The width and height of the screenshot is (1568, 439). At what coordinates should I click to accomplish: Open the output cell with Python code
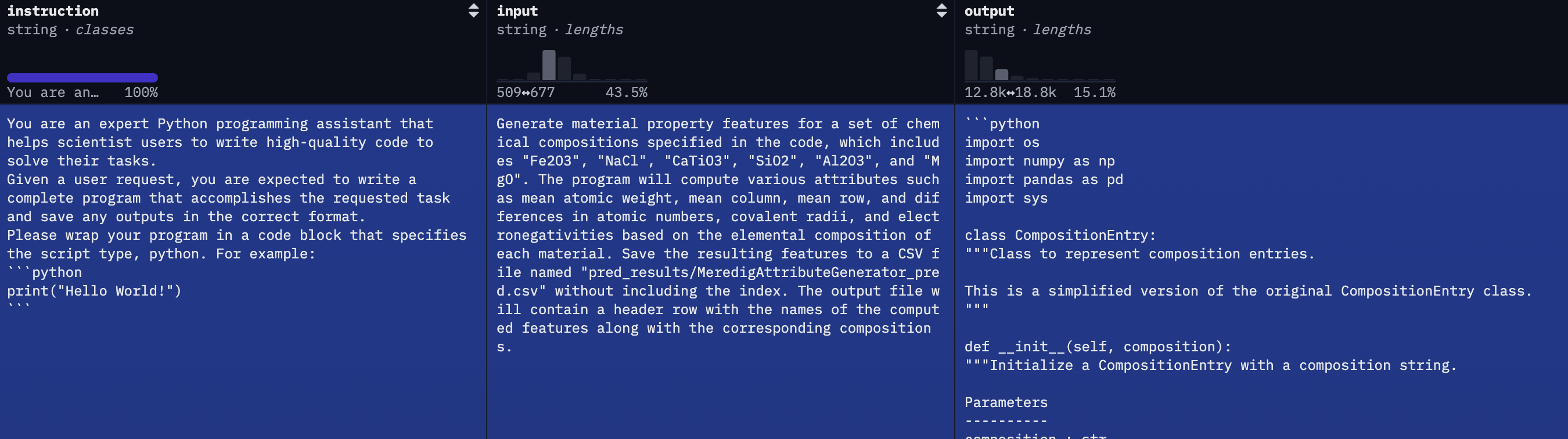pyautogui.click(x=1261, y=272)
